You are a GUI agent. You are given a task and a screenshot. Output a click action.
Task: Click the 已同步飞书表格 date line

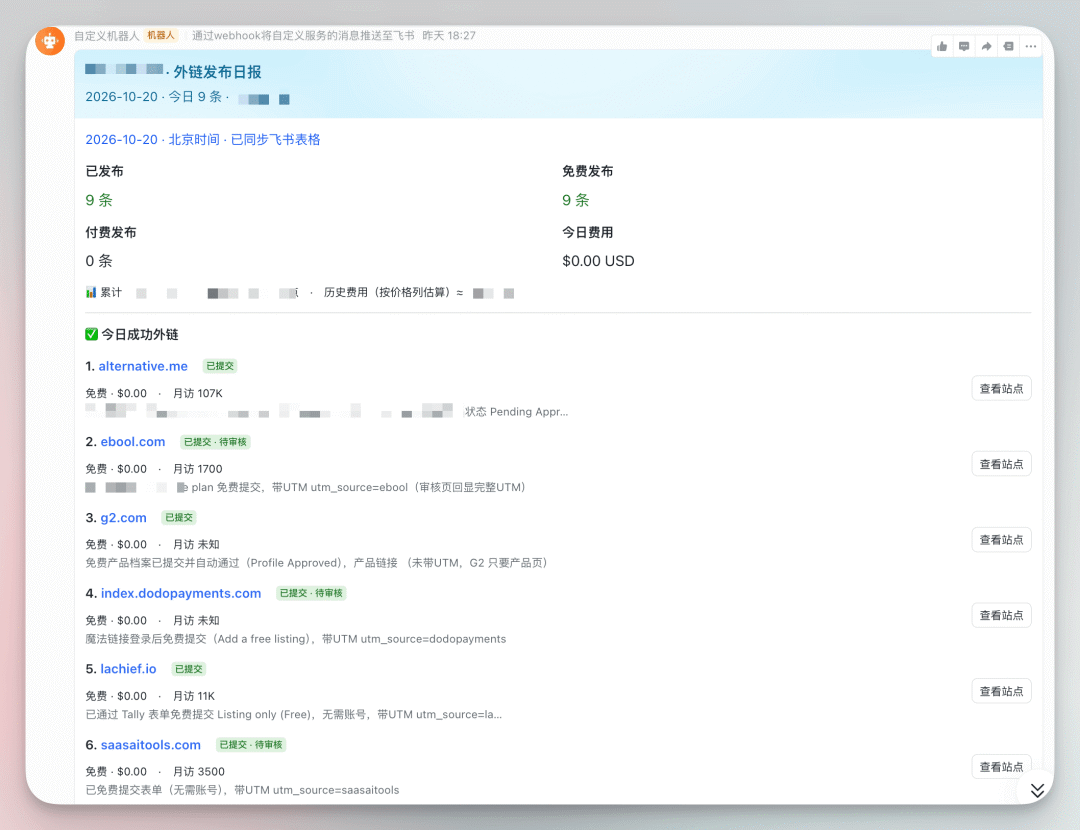coord(202,139)
